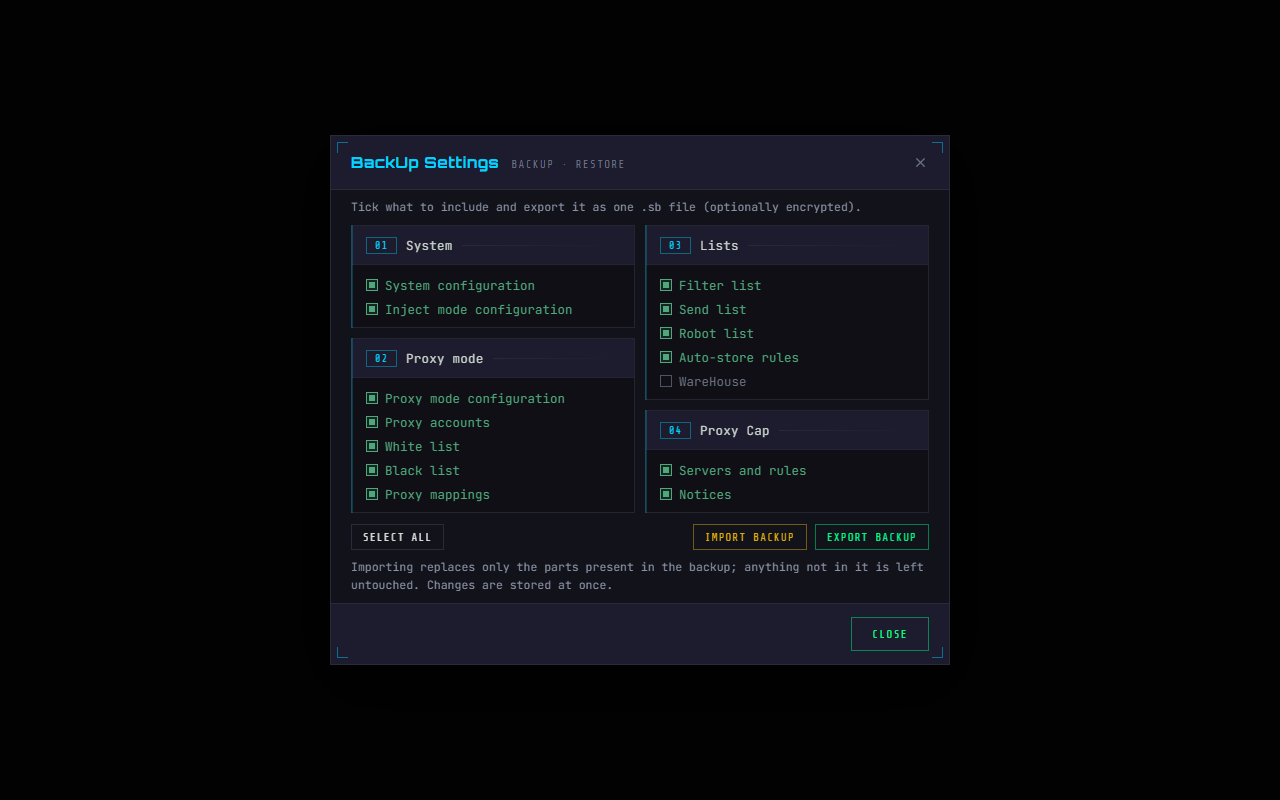Start Export Backup

pyautogui.click(x=872, y=537)
